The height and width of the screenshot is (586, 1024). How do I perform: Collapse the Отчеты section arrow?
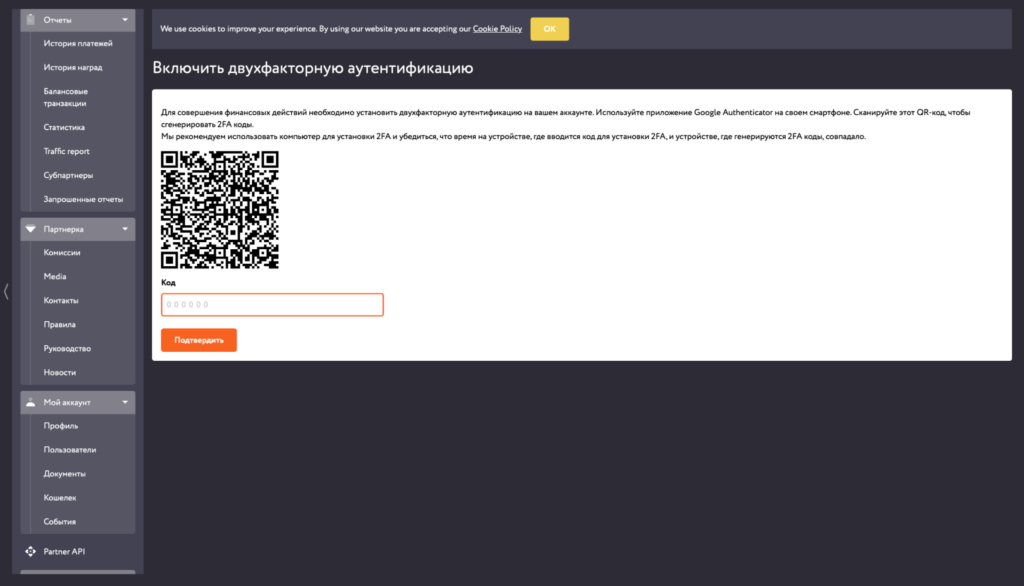coord(125,20)
